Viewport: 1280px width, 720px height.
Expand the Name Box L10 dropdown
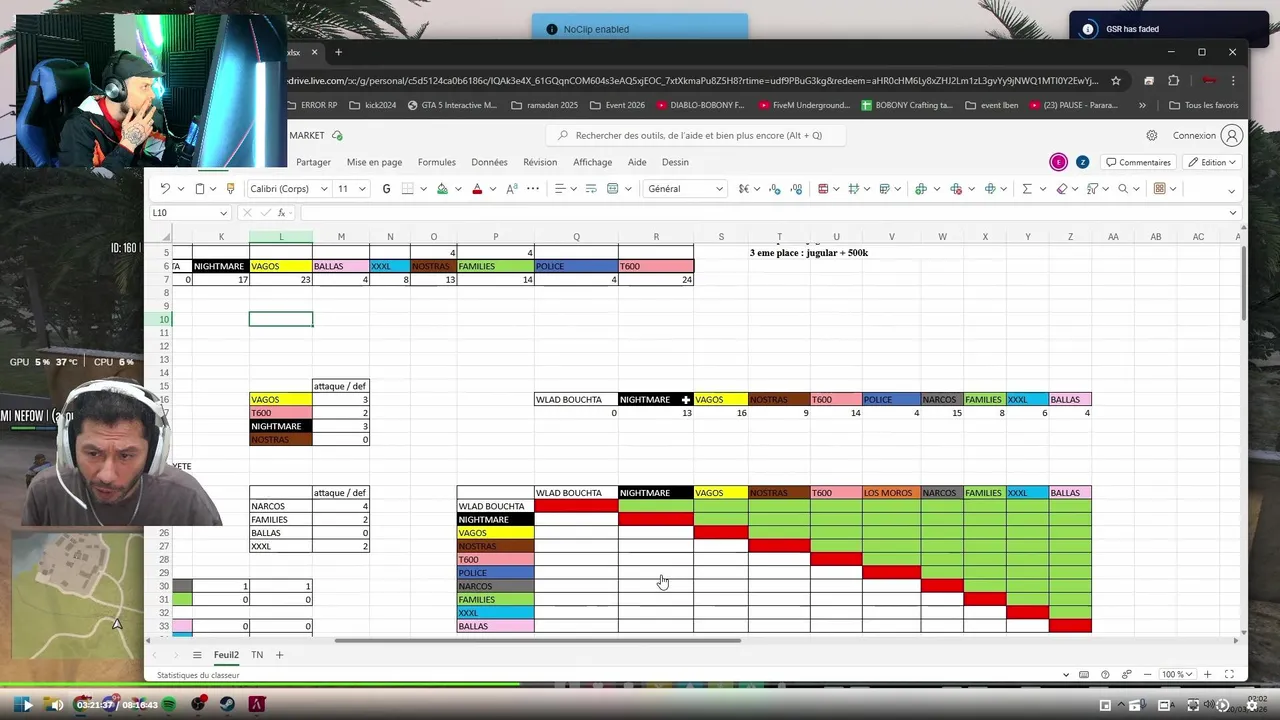pyautogui.click(x=223, y=213)
